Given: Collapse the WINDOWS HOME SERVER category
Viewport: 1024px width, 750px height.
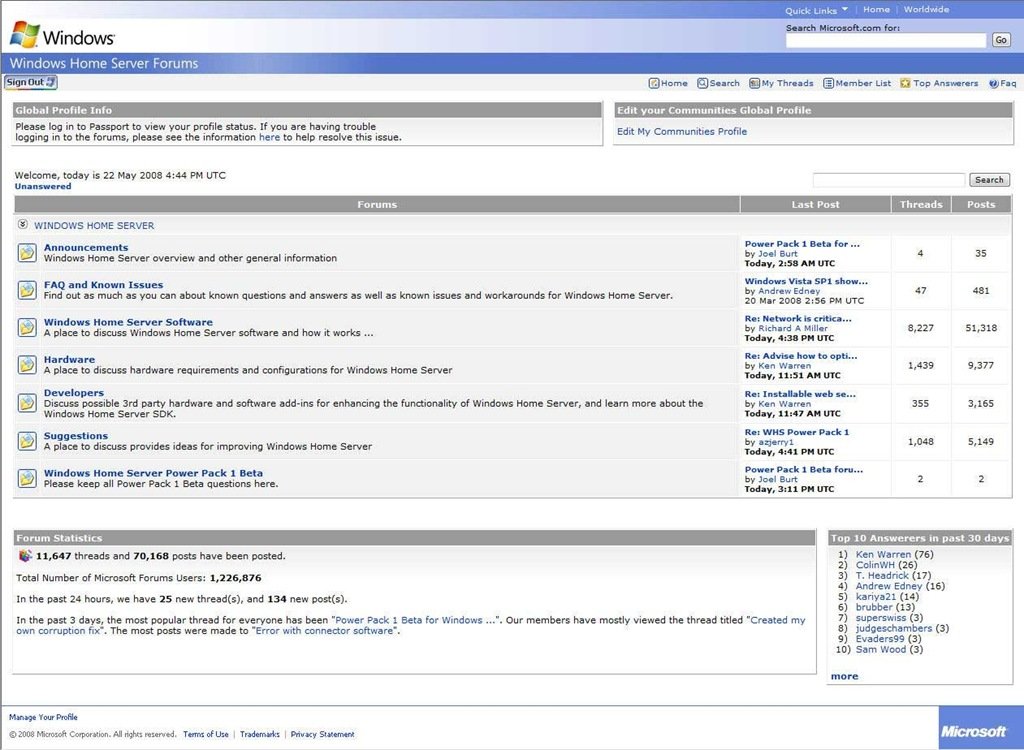Looking at the screenshot, I should click(x=23, y=224).
